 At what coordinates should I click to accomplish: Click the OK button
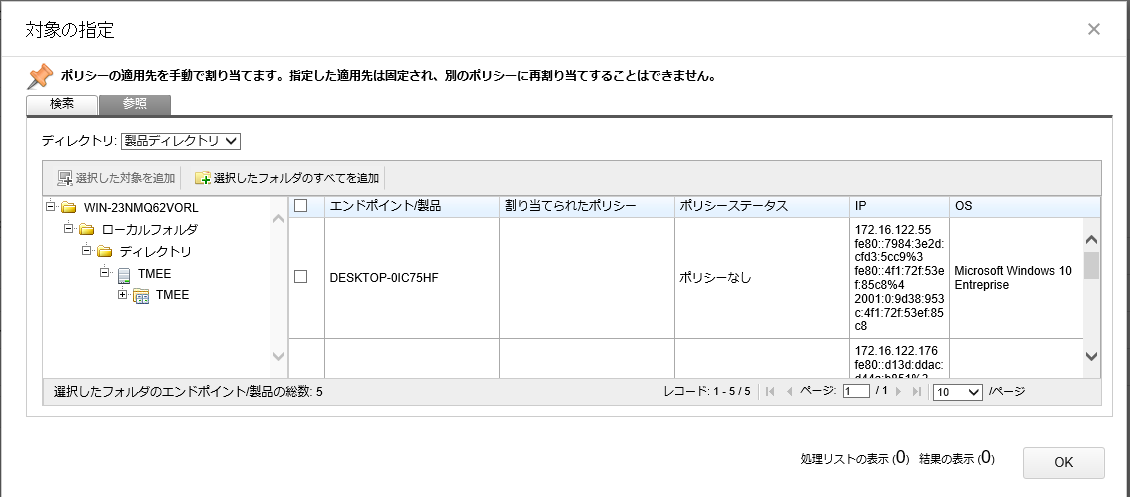(x=1063, y=462)
